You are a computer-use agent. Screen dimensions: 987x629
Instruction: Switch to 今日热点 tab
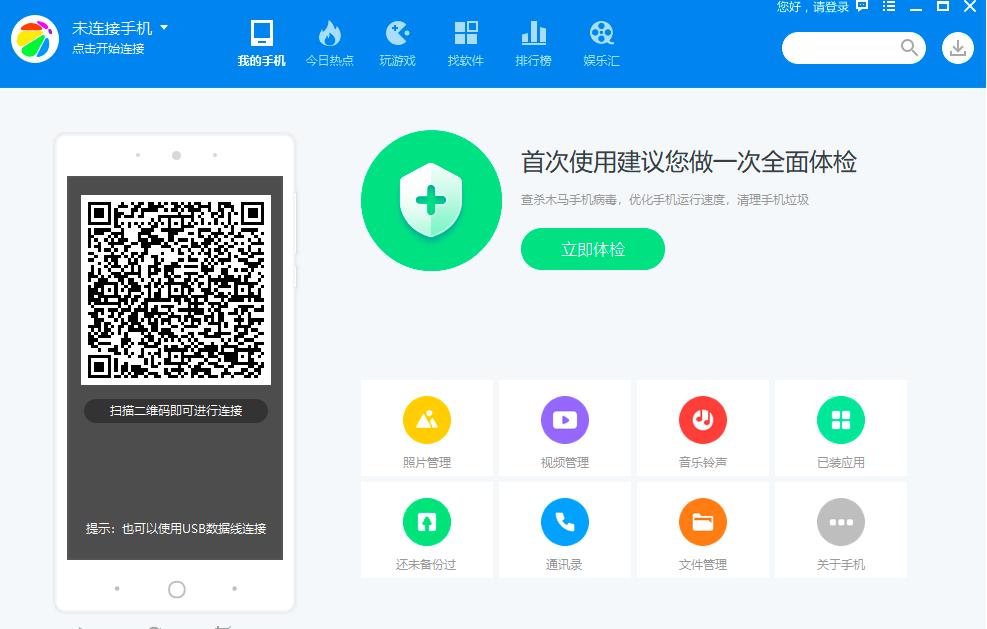329,43
